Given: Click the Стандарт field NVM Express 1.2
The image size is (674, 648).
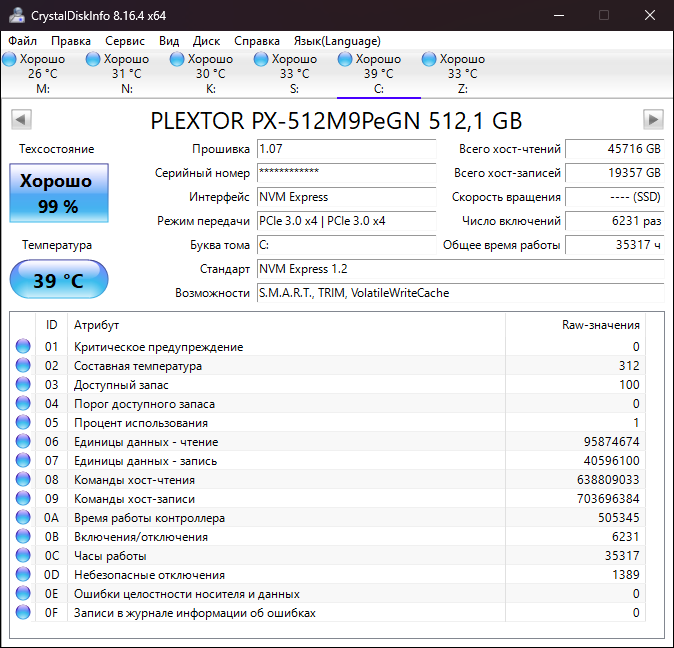Looking at the screenshot, I should coord(461,269).
